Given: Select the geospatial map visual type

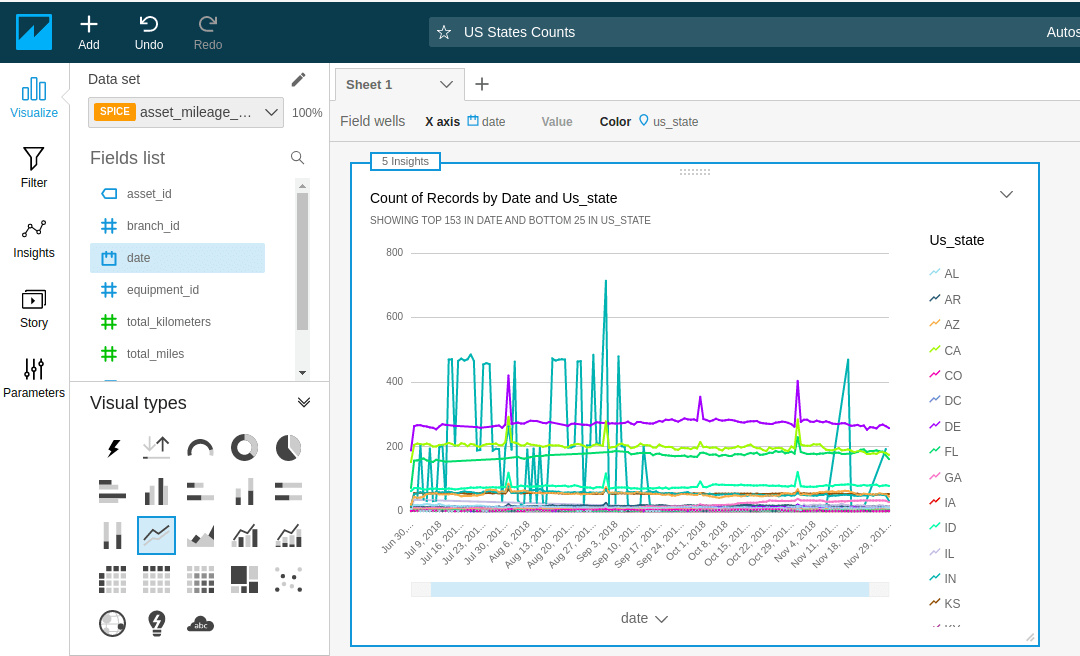Looking at the screenshot, I should [x=112, y=624].
